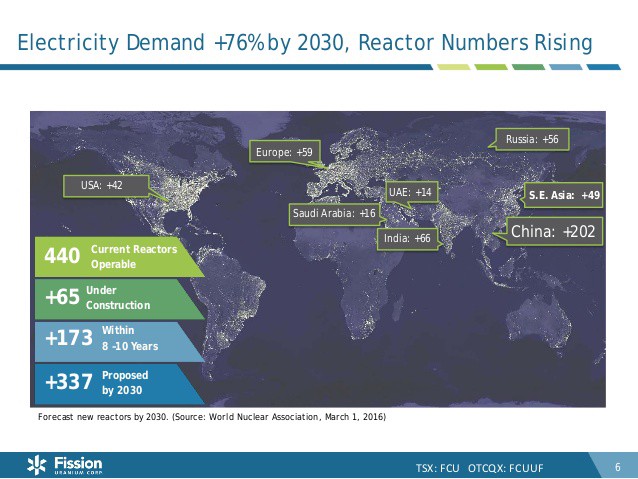Viewport: 638px width, 479px height.
Task: Click the China: +202 callout
Action: 553,232
